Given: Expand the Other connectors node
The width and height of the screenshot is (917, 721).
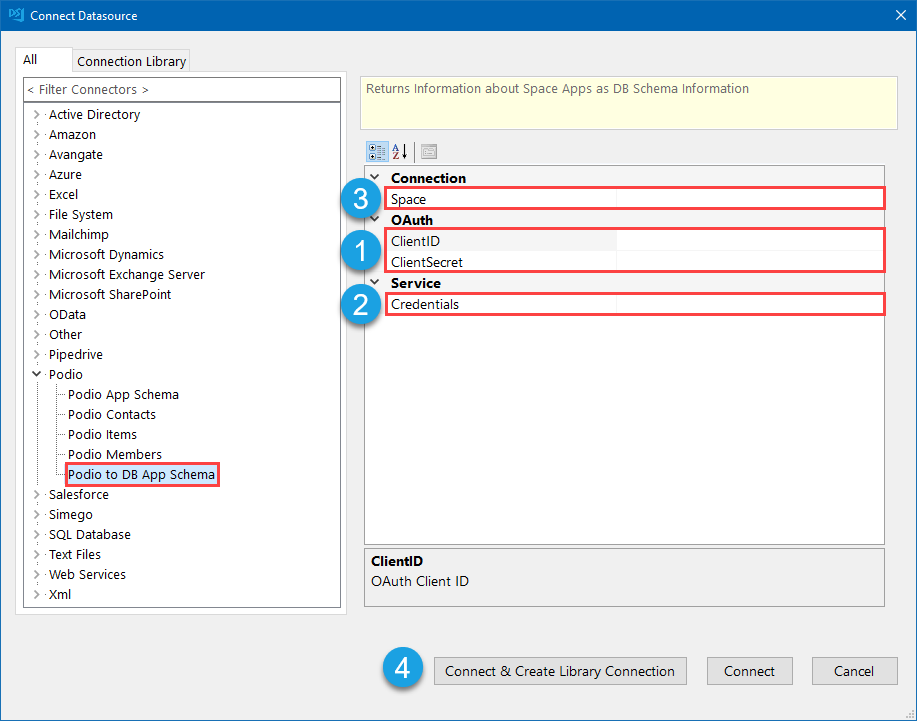Looking at the screenshot, I should [x=37, y=334].
